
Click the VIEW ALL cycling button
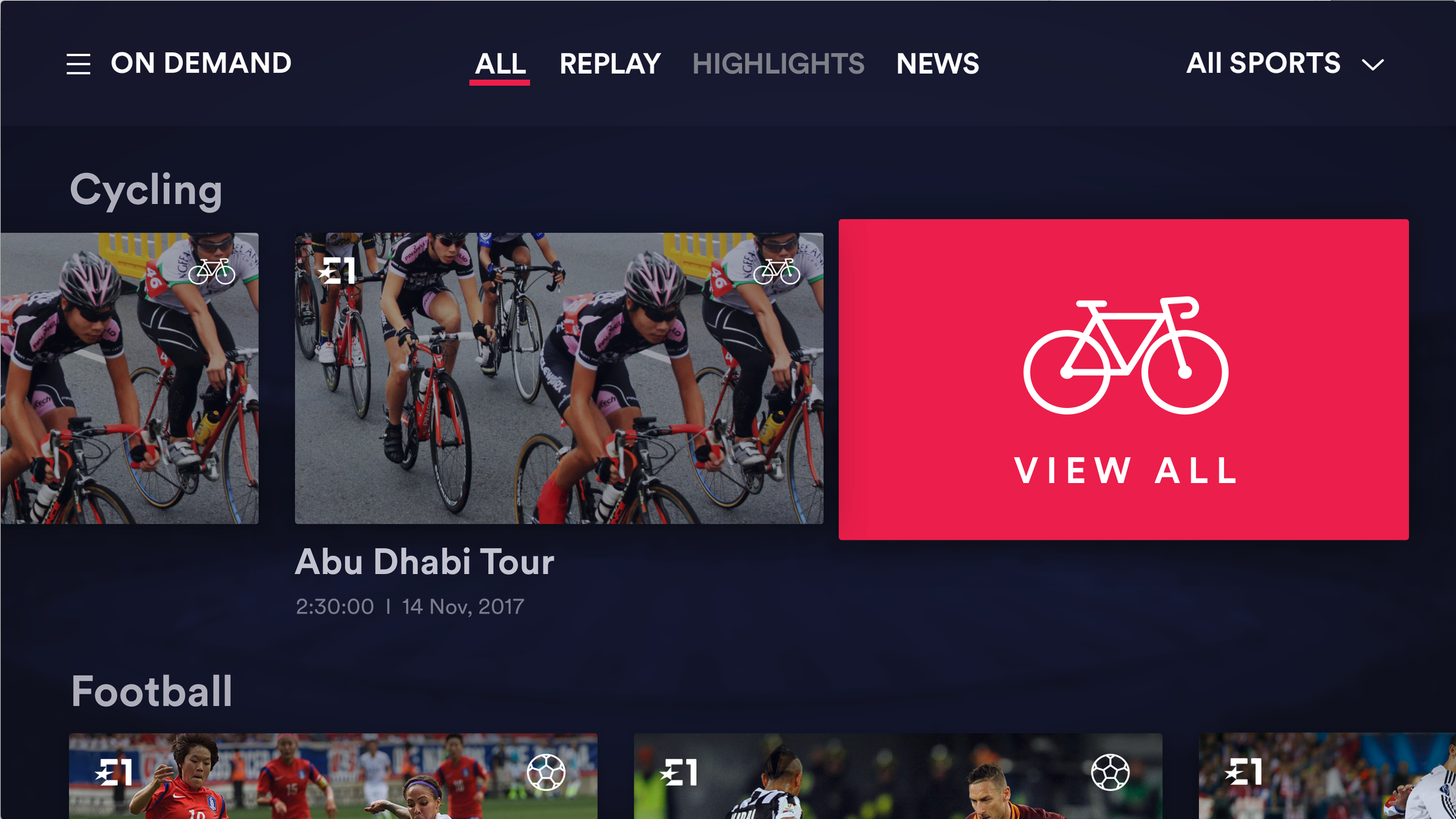pos(1124,379)
